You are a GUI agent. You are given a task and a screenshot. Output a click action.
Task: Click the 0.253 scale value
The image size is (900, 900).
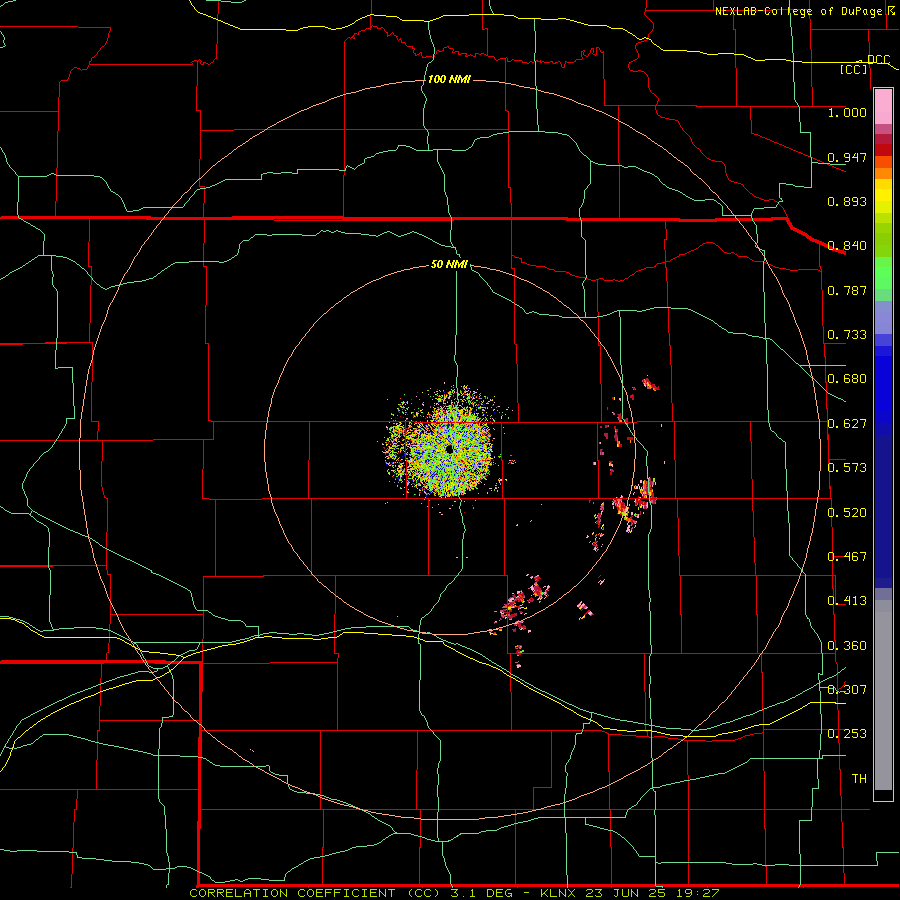(847, 734)
